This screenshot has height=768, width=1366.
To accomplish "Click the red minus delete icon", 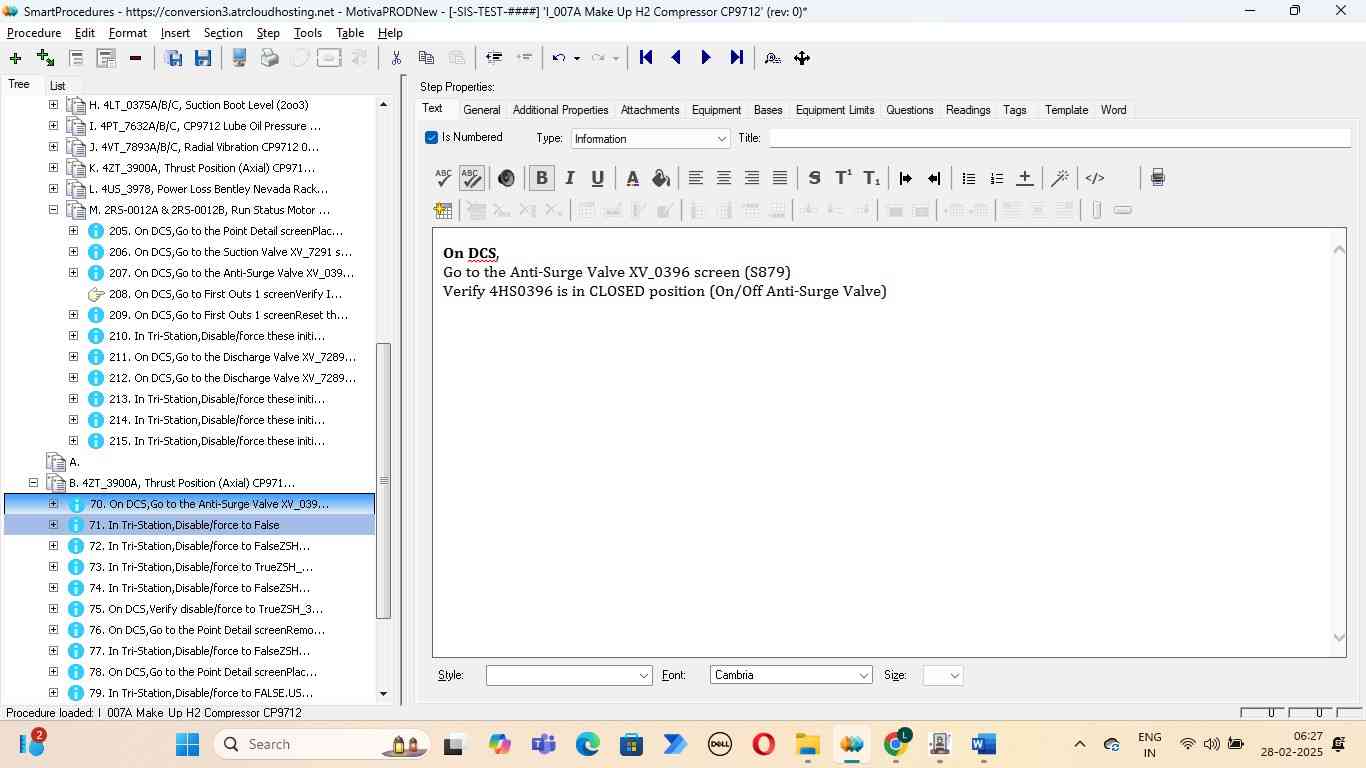I will [135, 58].
